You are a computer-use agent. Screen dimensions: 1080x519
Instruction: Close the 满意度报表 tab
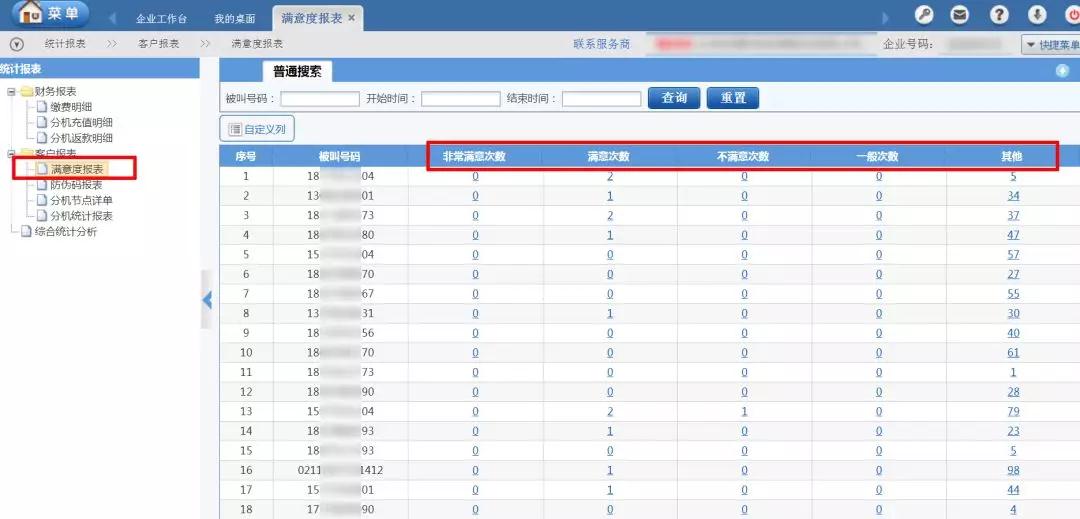tap(351, 18)
